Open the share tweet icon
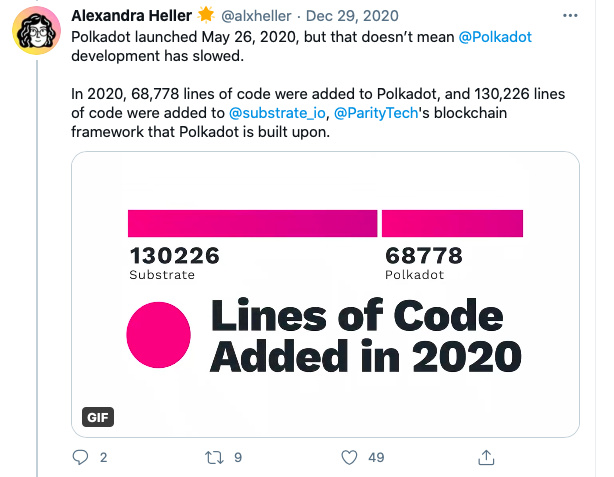The image size is (614, 477). (x=486, y=457)
